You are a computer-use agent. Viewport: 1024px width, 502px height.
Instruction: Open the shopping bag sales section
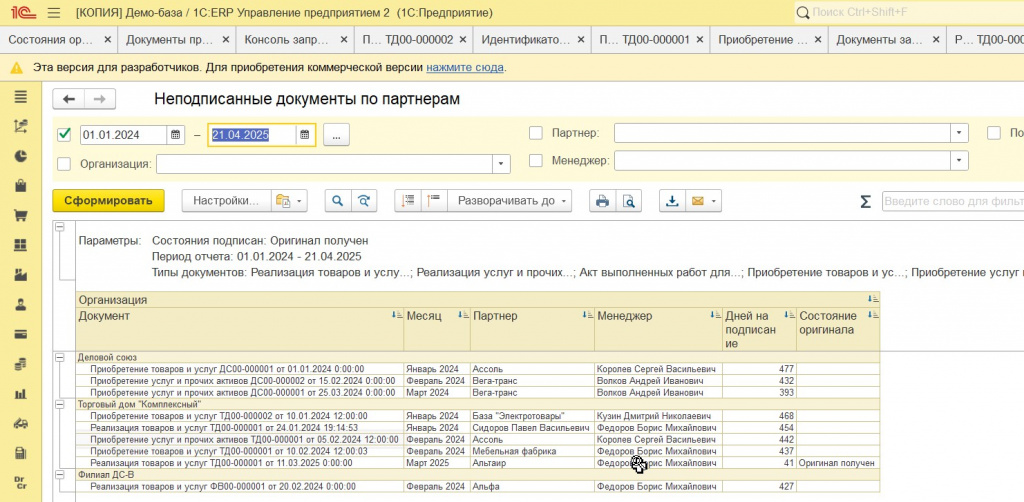pos(20,186)
